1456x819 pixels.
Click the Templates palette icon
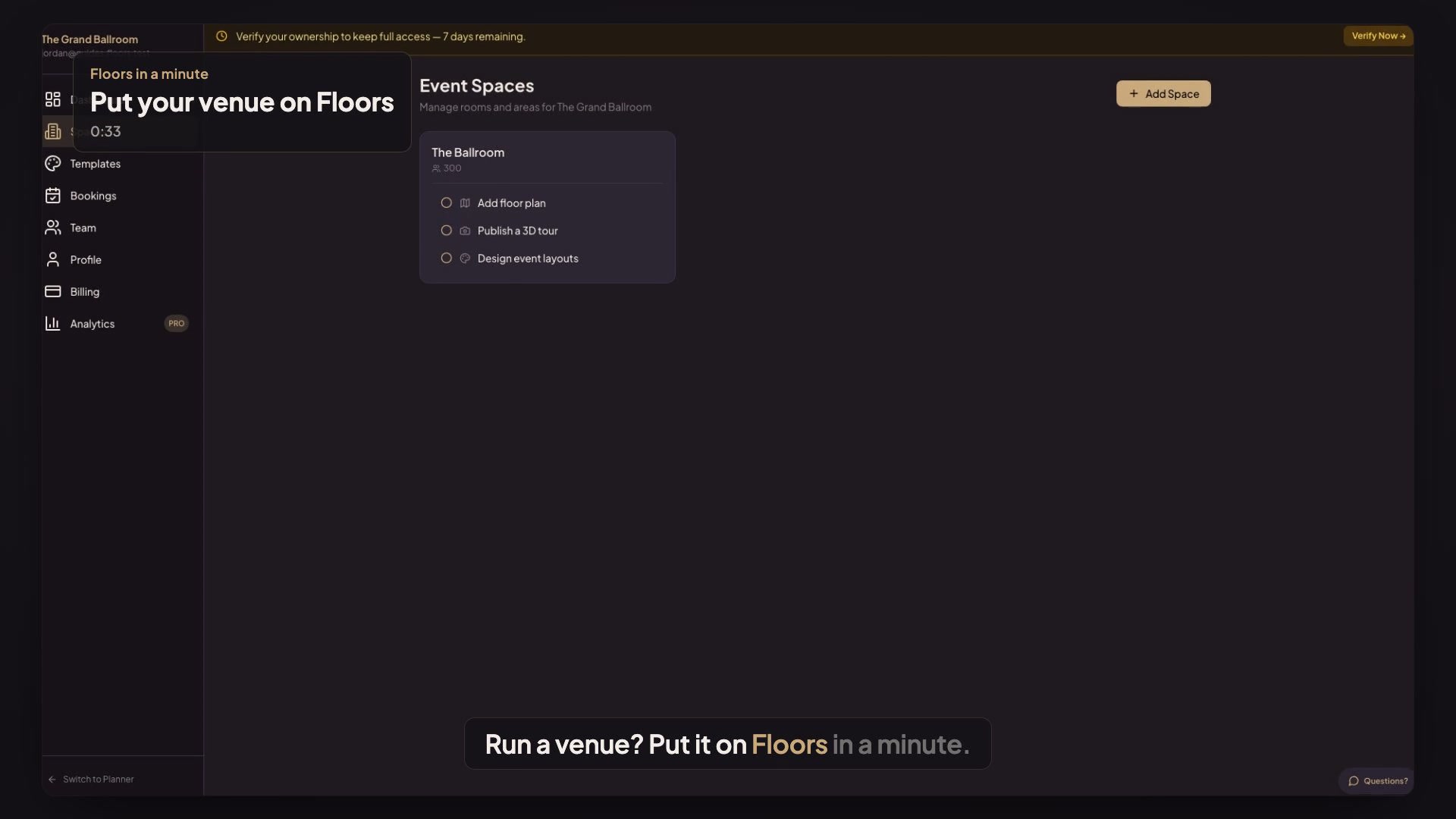[x=52, y=163]
